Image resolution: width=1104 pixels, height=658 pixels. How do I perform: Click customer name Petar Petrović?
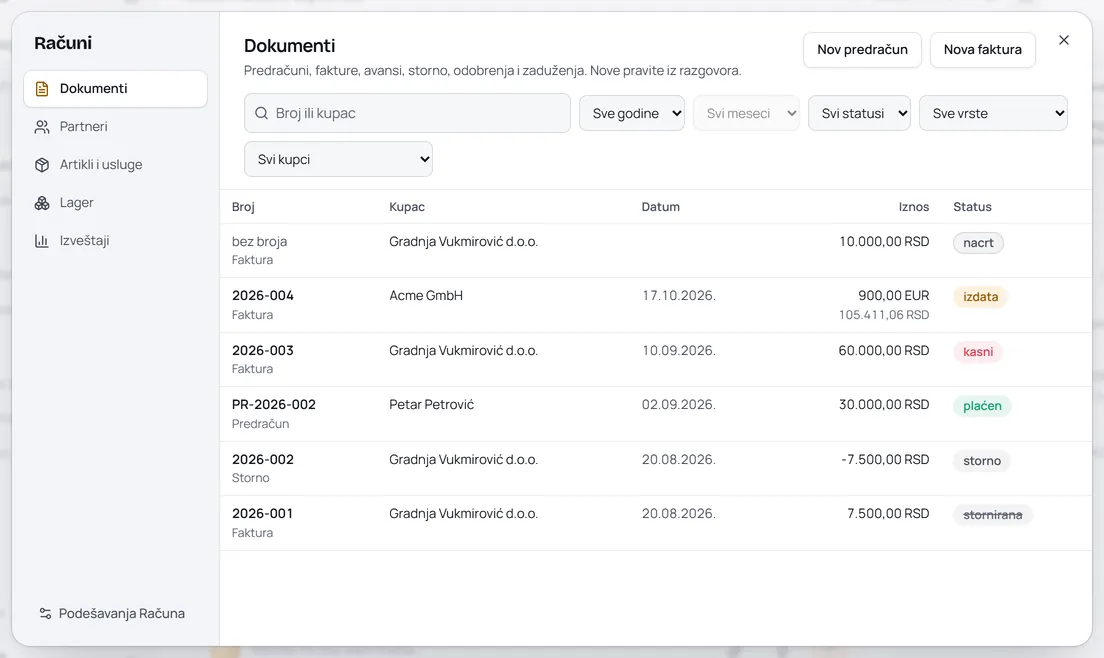(x=432, y=405)
